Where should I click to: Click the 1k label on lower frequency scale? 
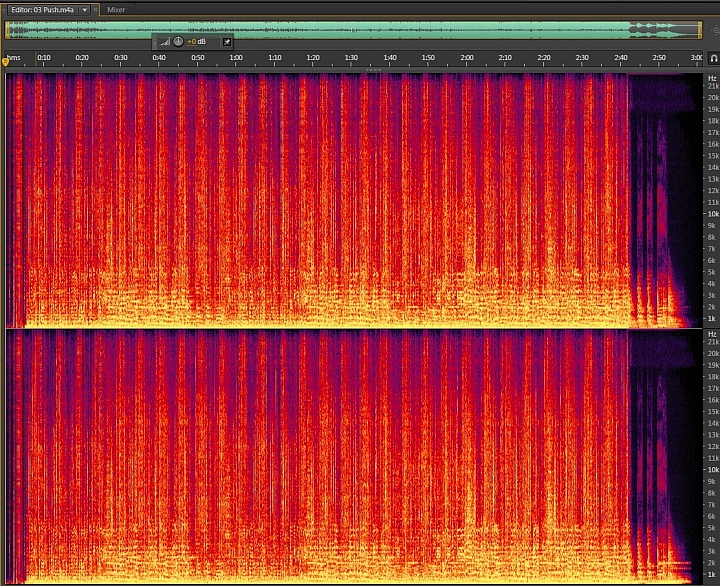click(711, 574)
